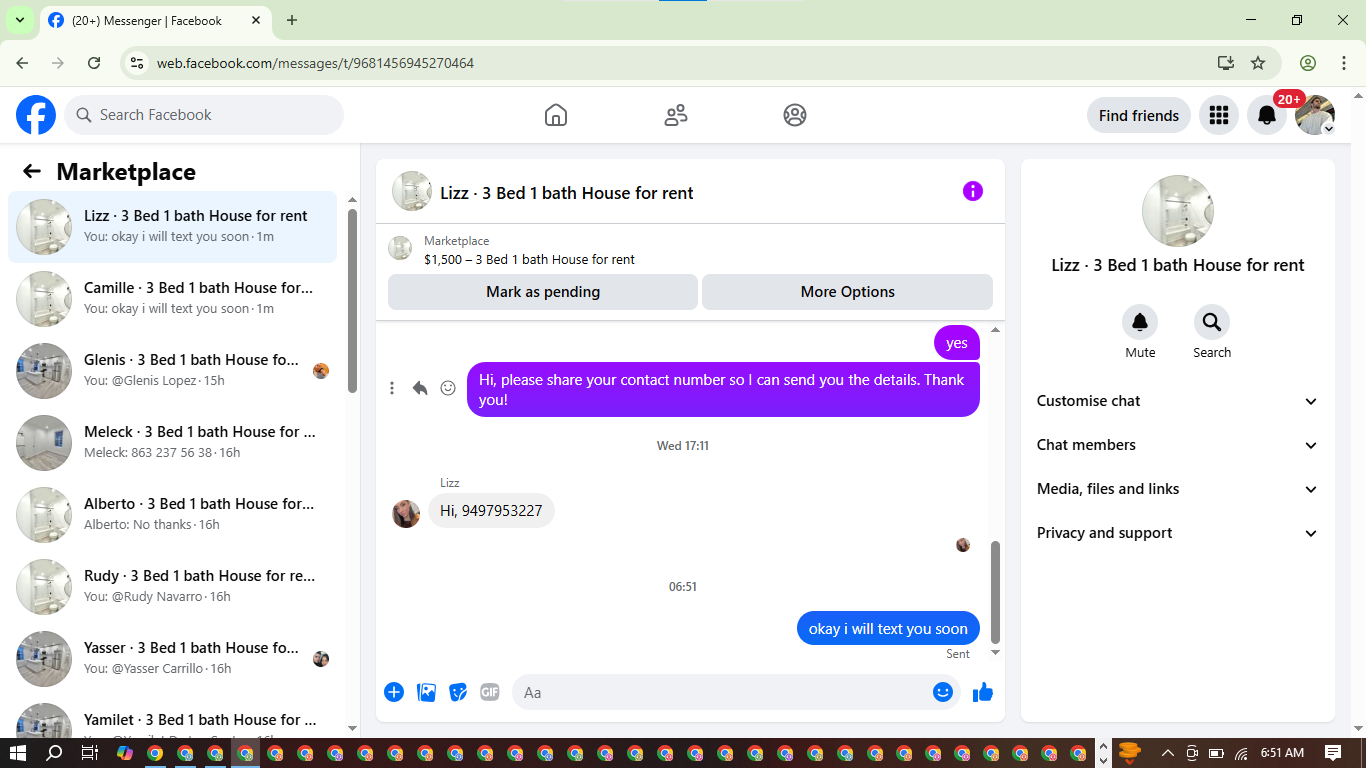
Task: Open conversation information purple icon
Action: coord(973,191)
